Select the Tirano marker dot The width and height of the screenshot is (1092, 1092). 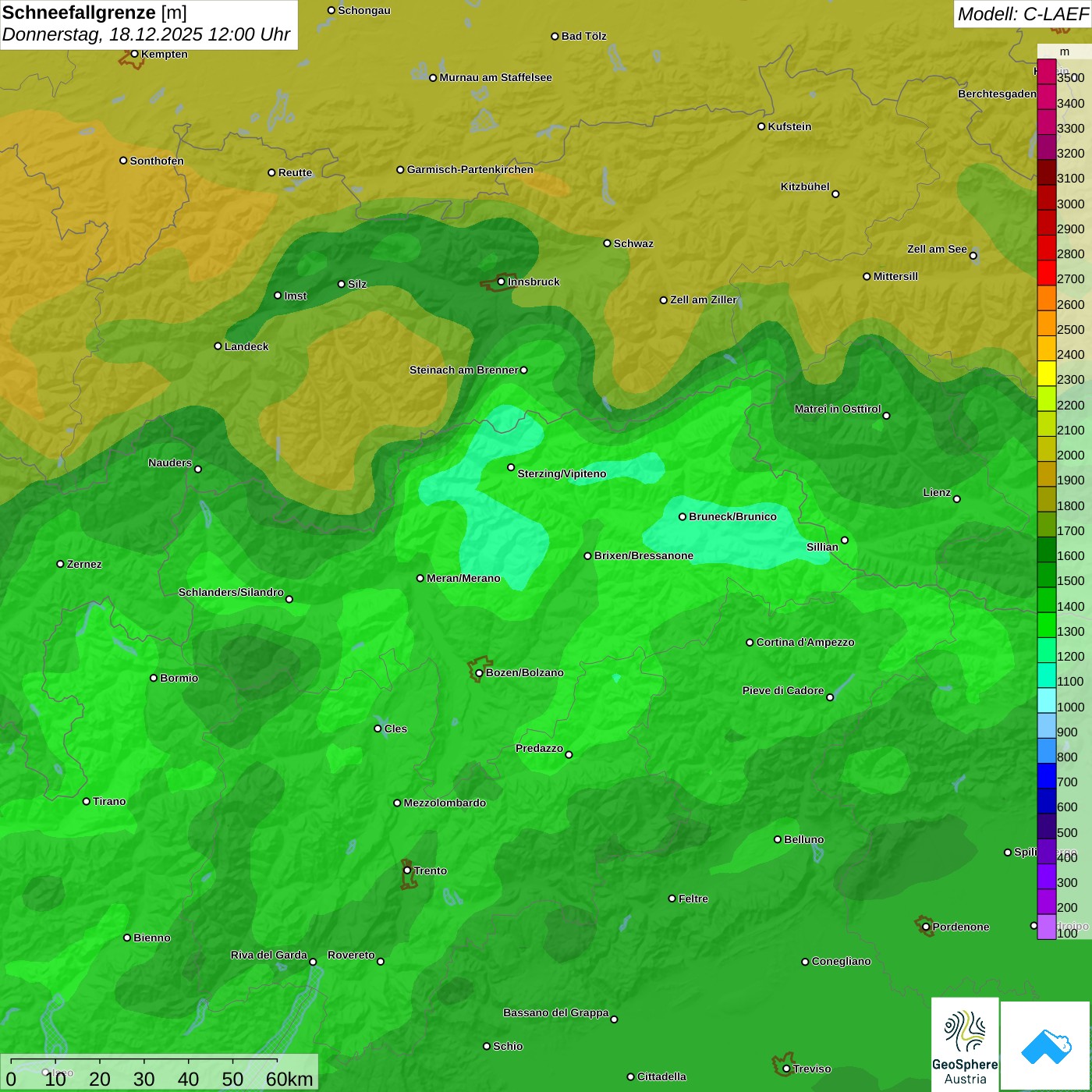pyautogui.click(x=87, y=801)
